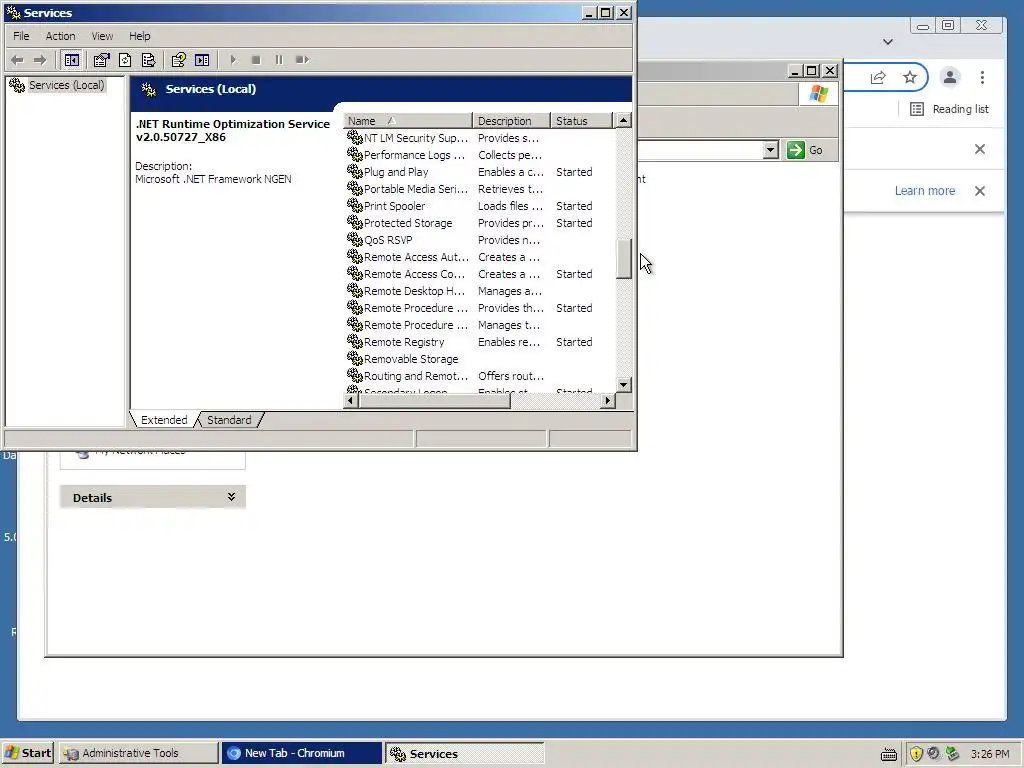Open the Windows Start menu

tap(27, 753)
